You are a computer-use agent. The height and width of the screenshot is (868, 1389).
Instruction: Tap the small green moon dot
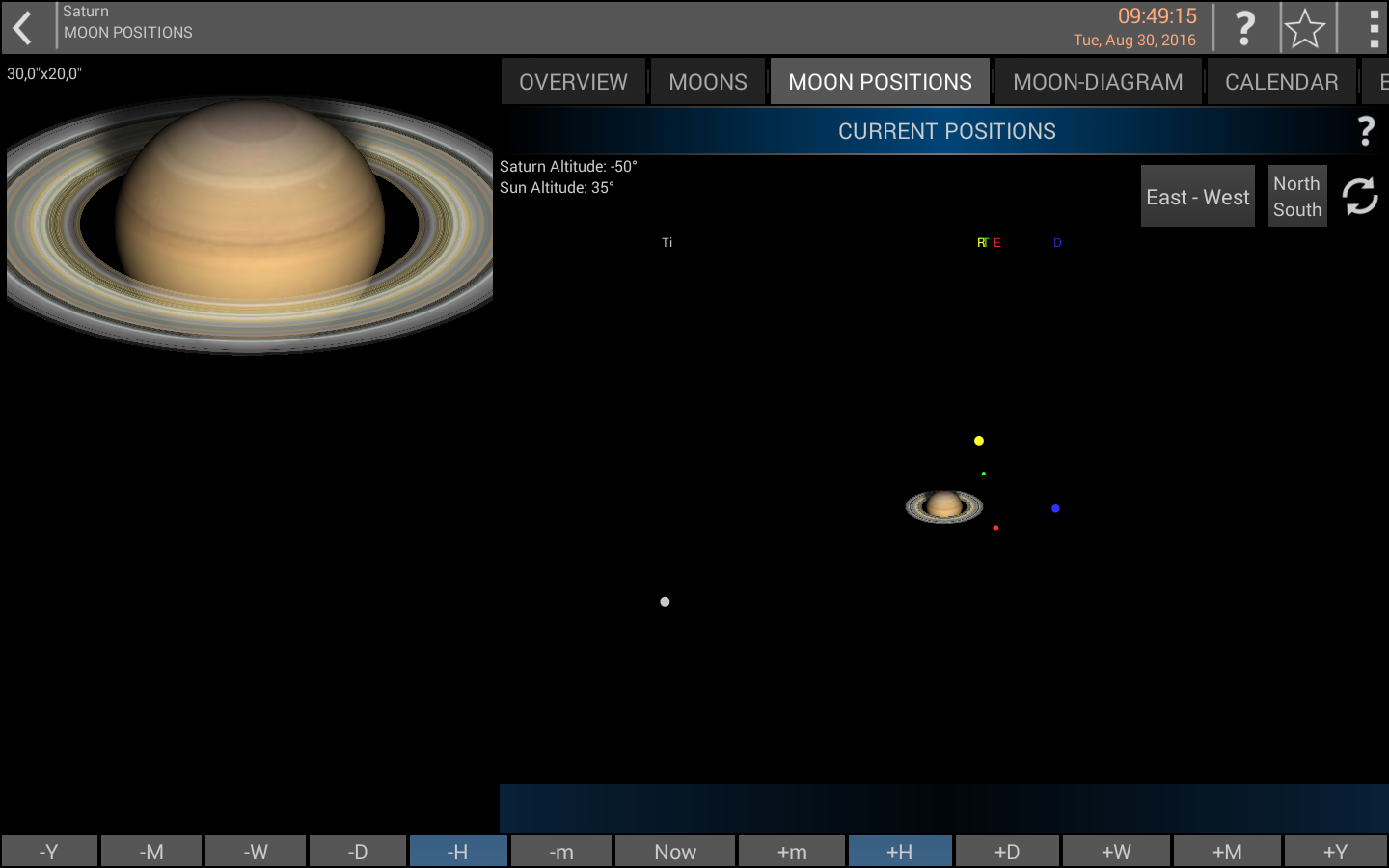coord(984,474)
